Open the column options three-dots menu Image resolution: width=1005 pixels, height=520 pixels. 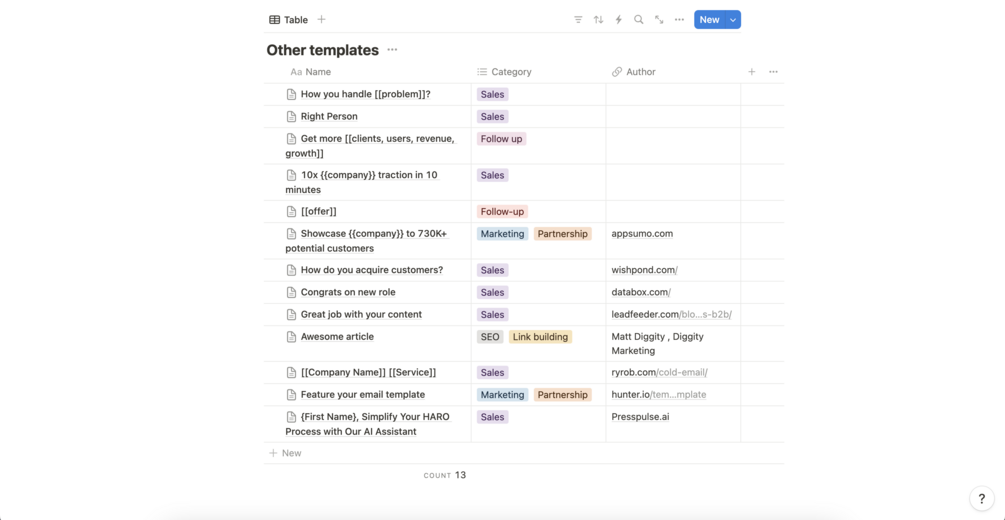773,72
